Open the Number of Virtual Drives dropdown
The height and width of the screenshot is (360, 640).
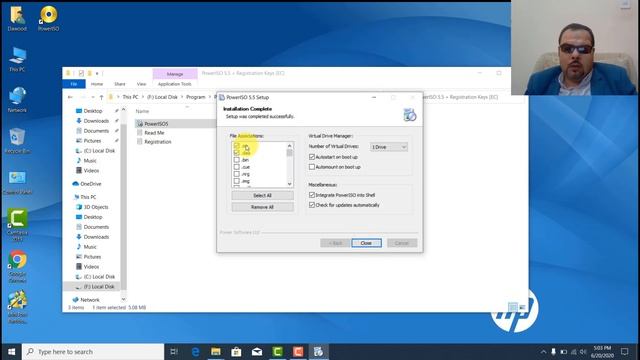tap(389, 147)
